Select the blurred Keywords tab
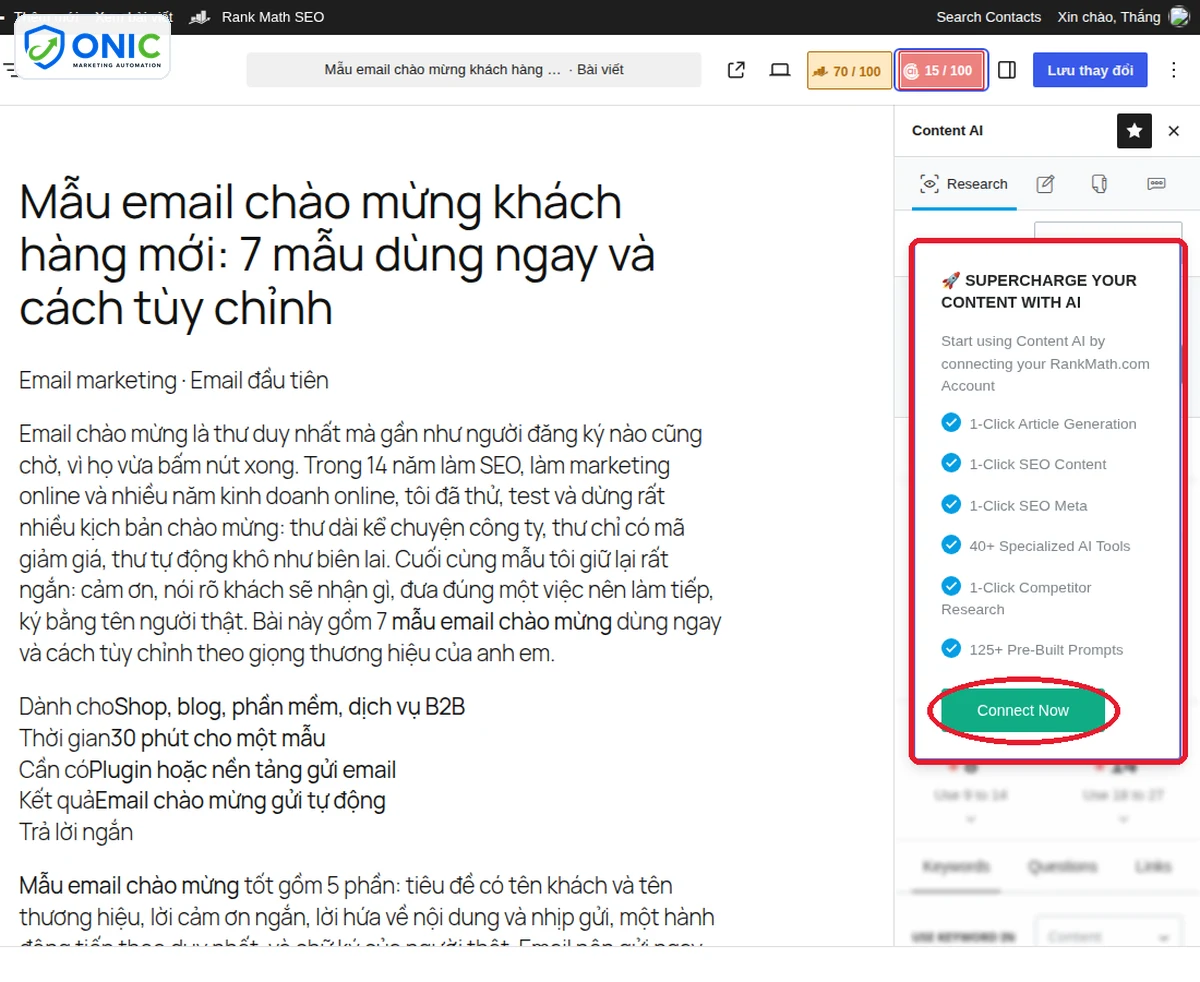This screenshot has width=1200, height=982. click(956, 867)
